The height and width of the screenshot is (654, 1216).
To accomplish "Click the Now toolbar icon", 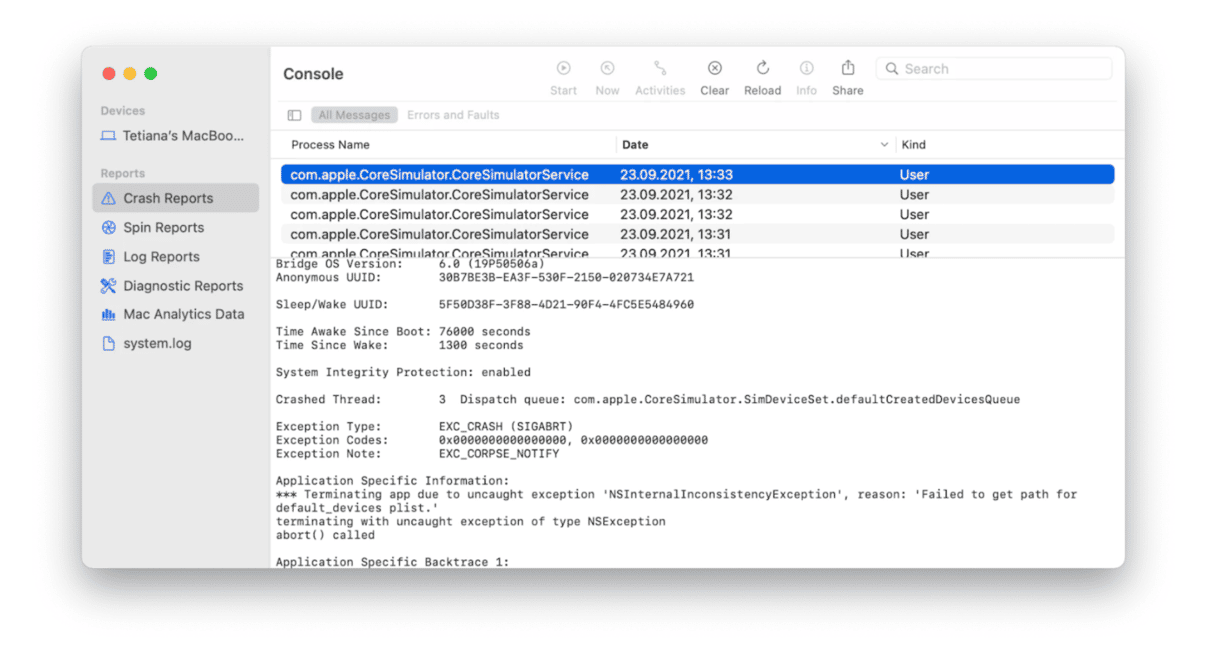I will point(607,69).
